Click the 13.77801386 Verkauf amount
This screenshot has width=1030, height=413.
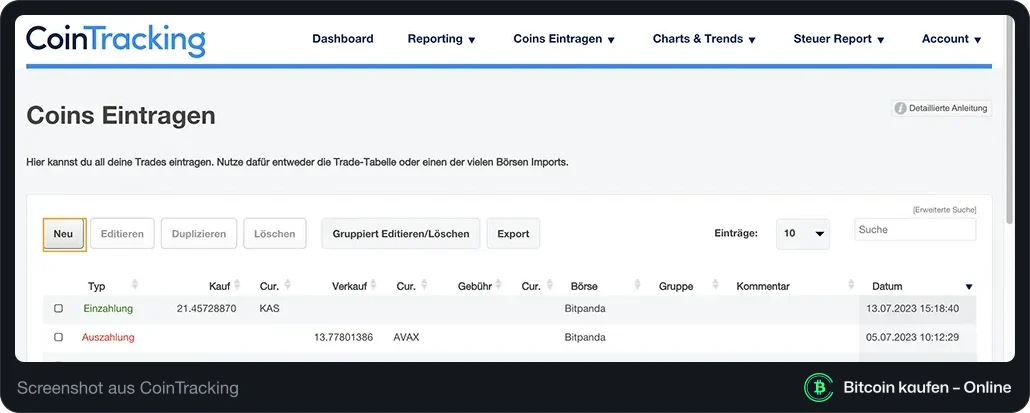click(x=344, y=337)
